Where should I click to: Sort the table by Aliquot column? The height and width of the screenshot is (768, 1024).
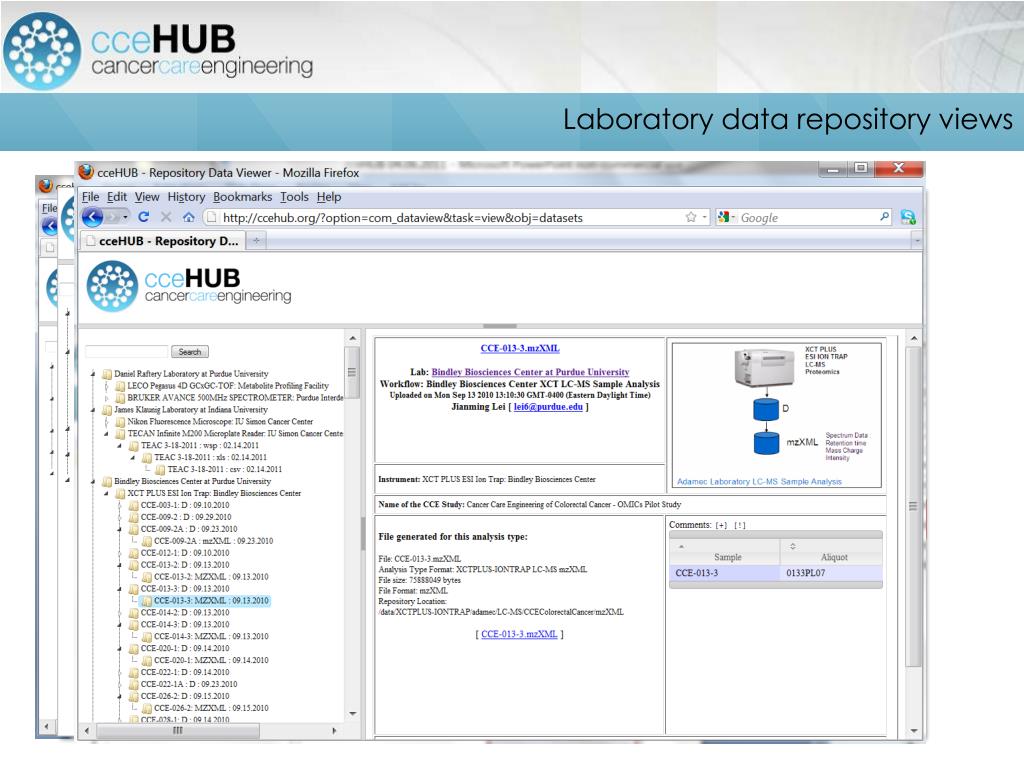pos(834,556)
